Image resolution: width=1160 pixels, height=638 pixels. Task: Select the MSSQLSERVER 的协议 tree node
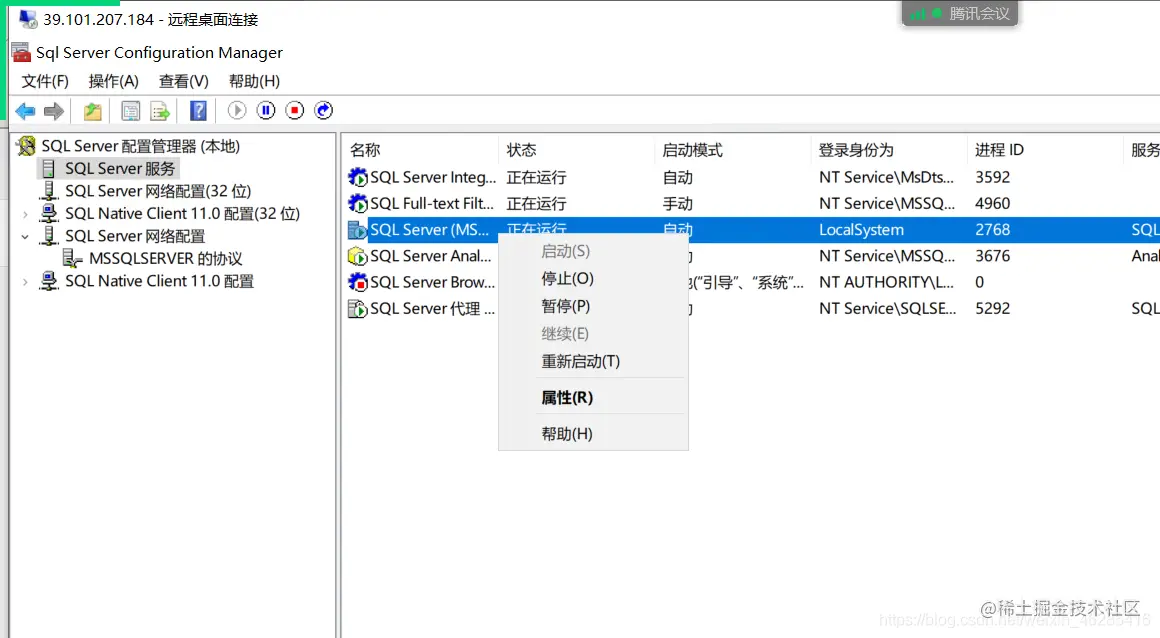(166, 258)
